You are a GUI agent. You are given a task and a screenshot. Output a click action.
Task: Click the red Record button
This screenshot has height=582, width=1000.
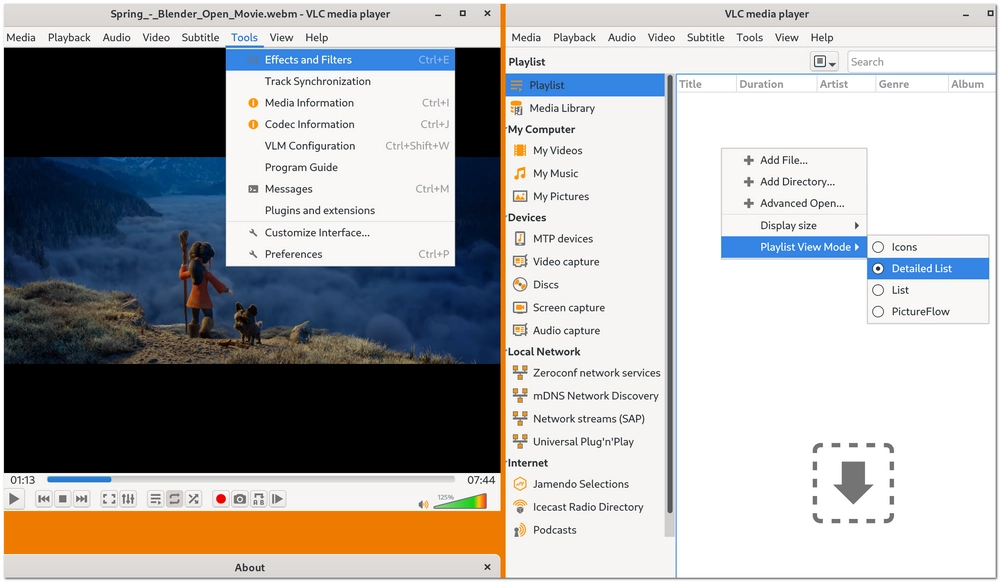[221, 499]
